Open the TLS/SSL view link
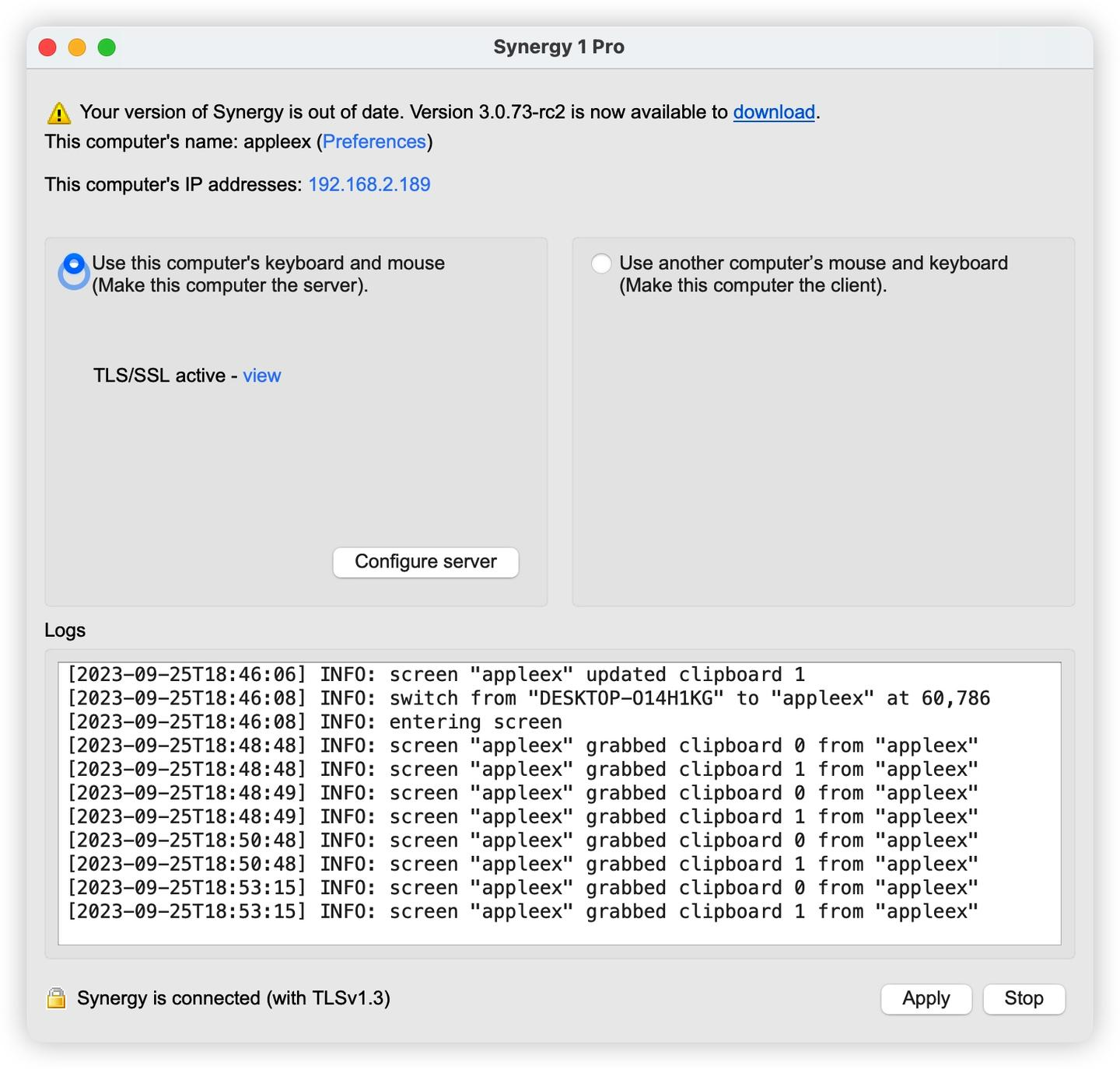Screen dimensions: 1120x1069 pyautogui.click(x=262, y=376)
